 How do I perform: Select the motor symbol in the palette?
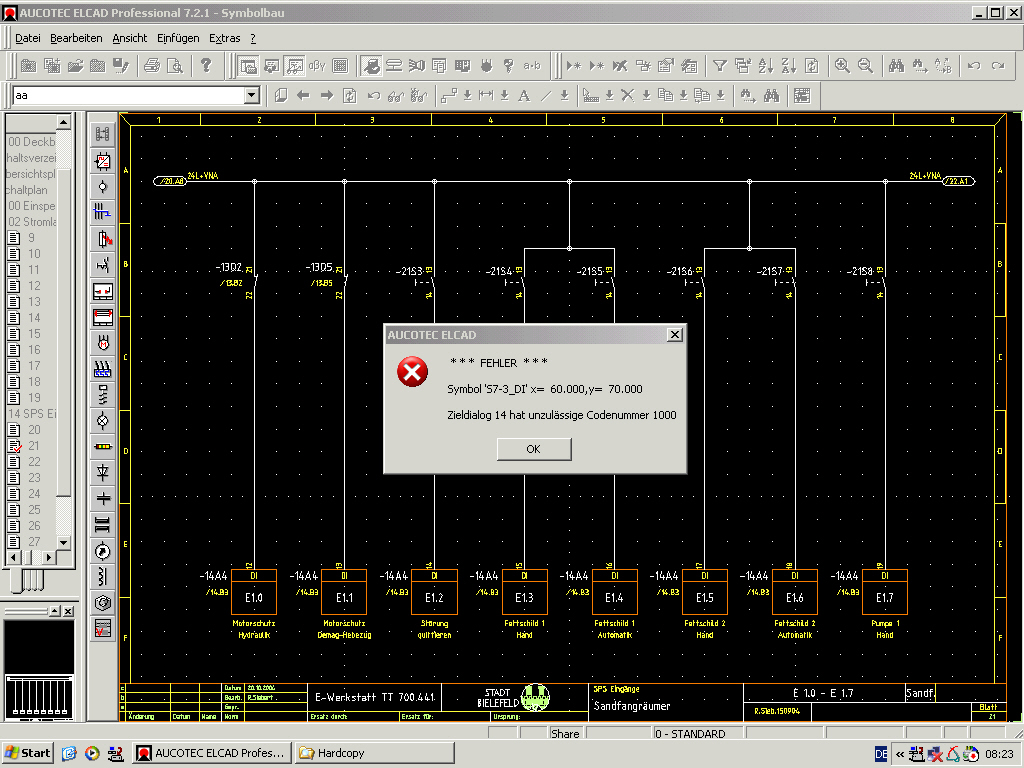click(103, 343)
